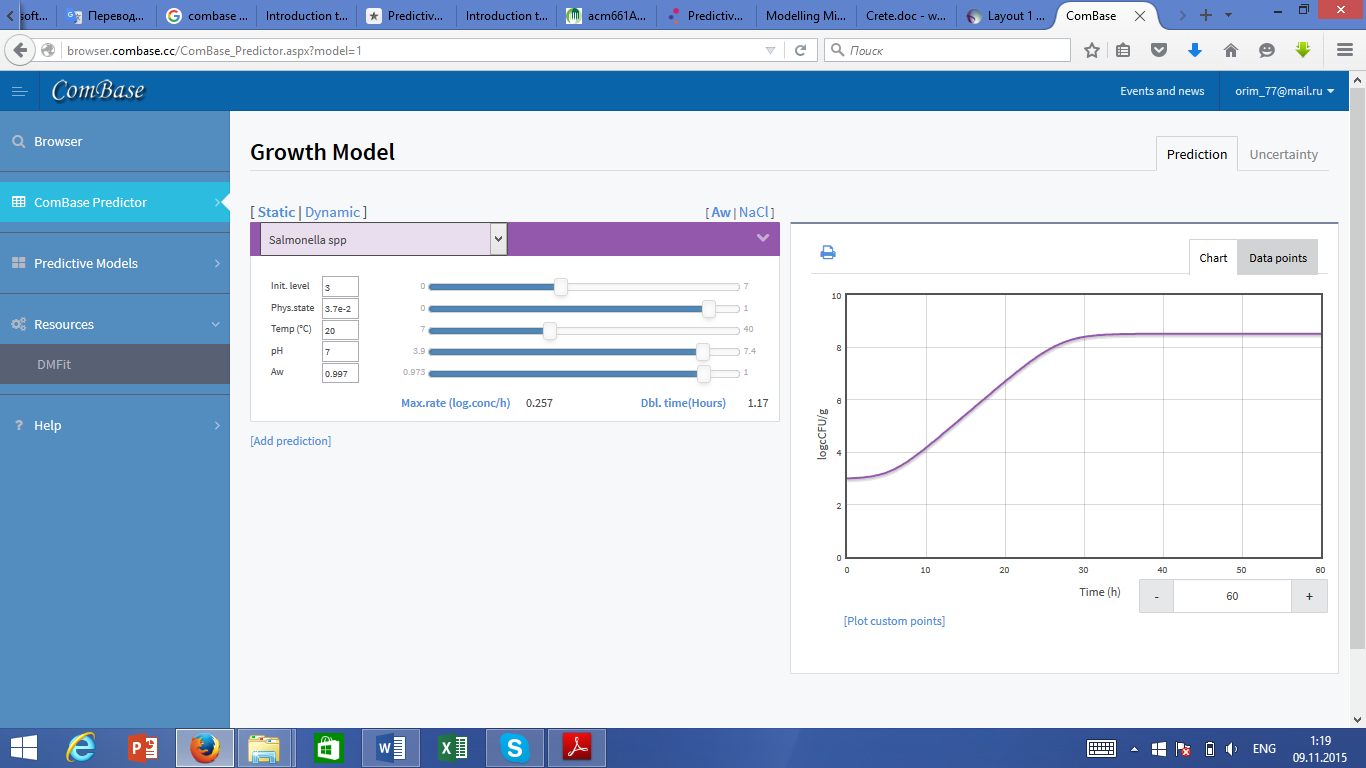Collapse the purple prediction panel chevron
The width and height of the screenshot is (1366, 768).
point(763,238)
